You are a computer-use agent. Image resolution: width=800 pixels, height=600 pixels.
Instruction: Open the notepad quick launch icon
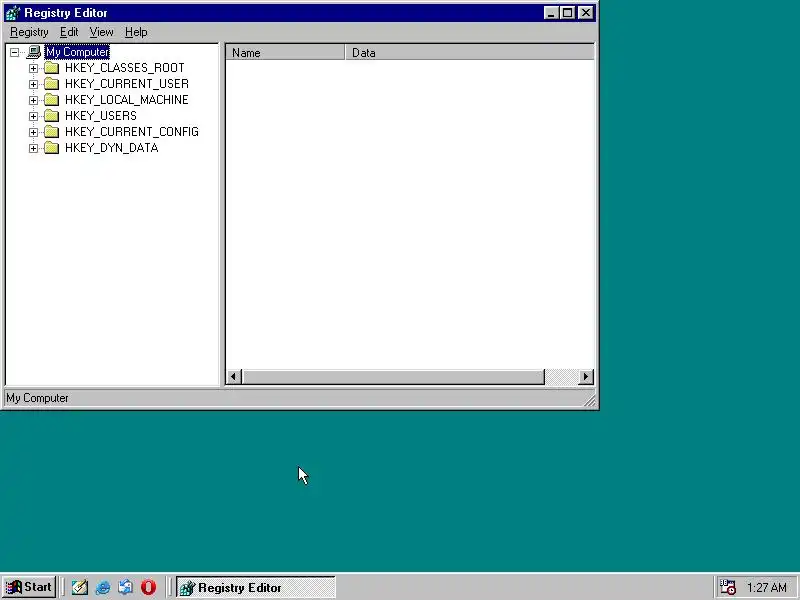(80, 587)
